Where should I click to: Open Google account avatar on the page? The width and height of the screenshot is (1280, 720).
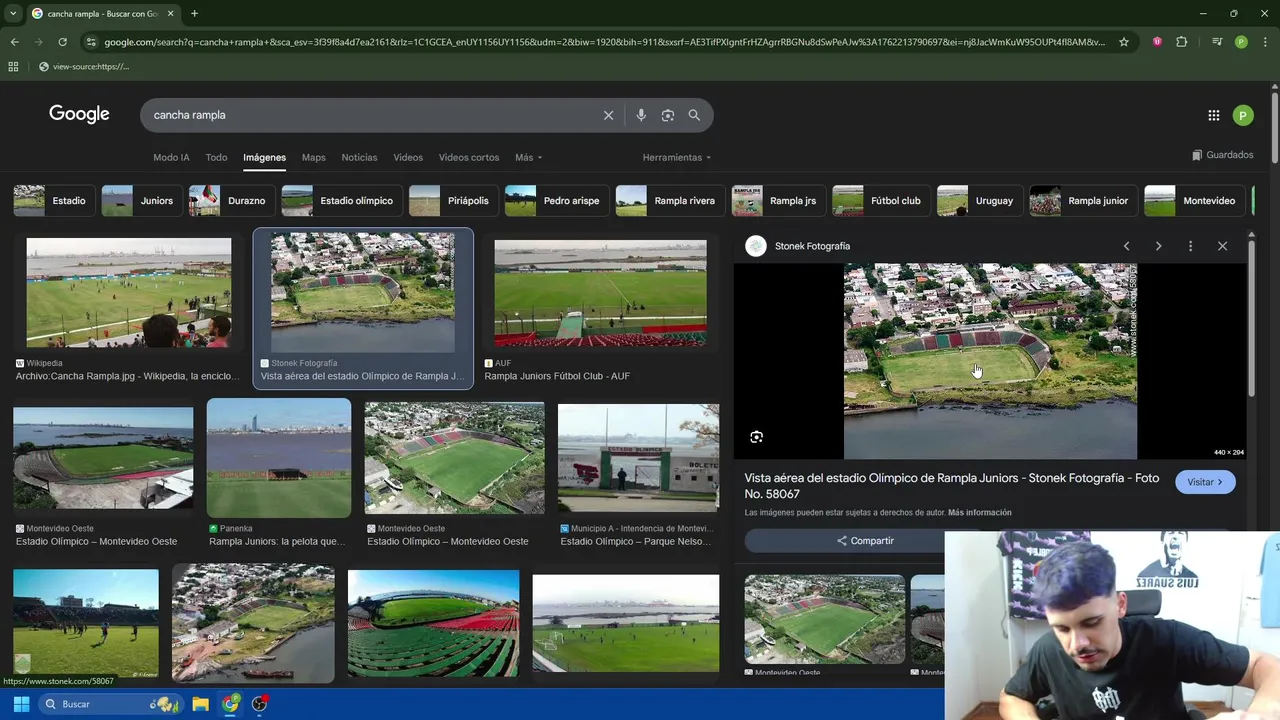click(1243, 115)
